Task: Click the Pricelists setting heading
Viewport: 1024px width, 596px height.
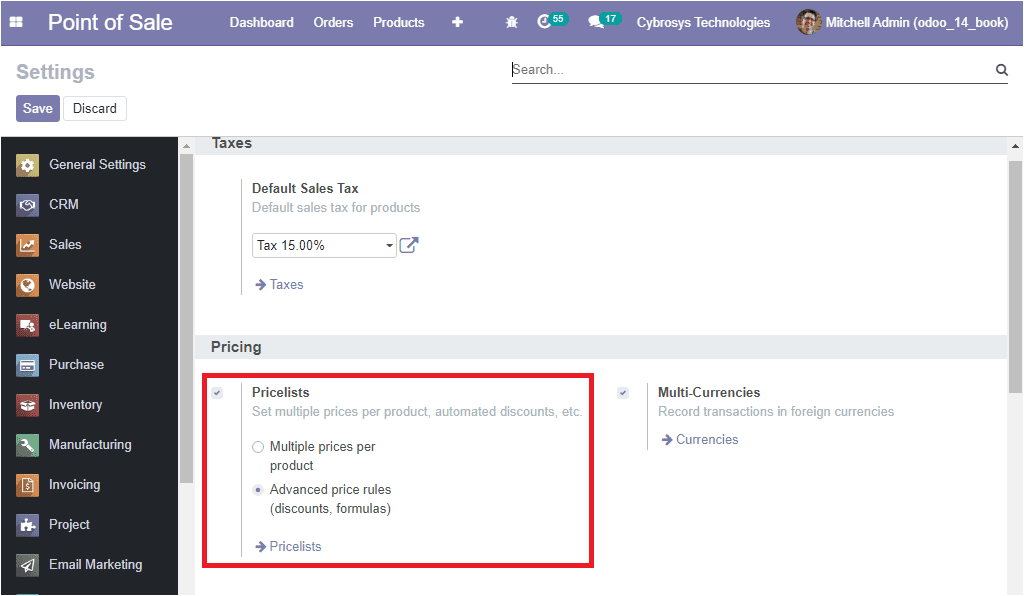Action: point(281,393)
